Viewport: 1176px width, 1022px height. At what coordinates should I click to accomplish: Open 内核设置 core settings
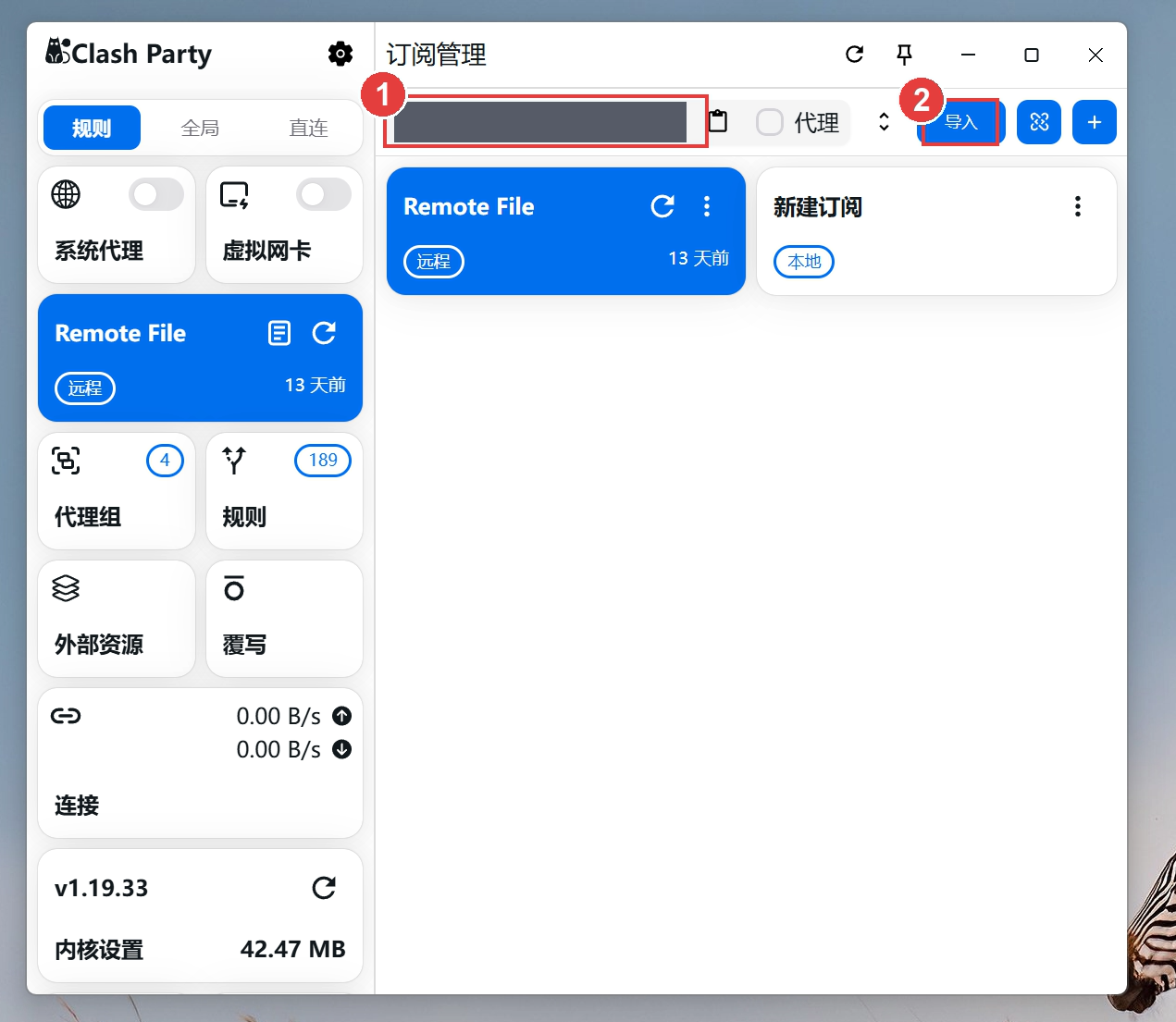(99, 950)
